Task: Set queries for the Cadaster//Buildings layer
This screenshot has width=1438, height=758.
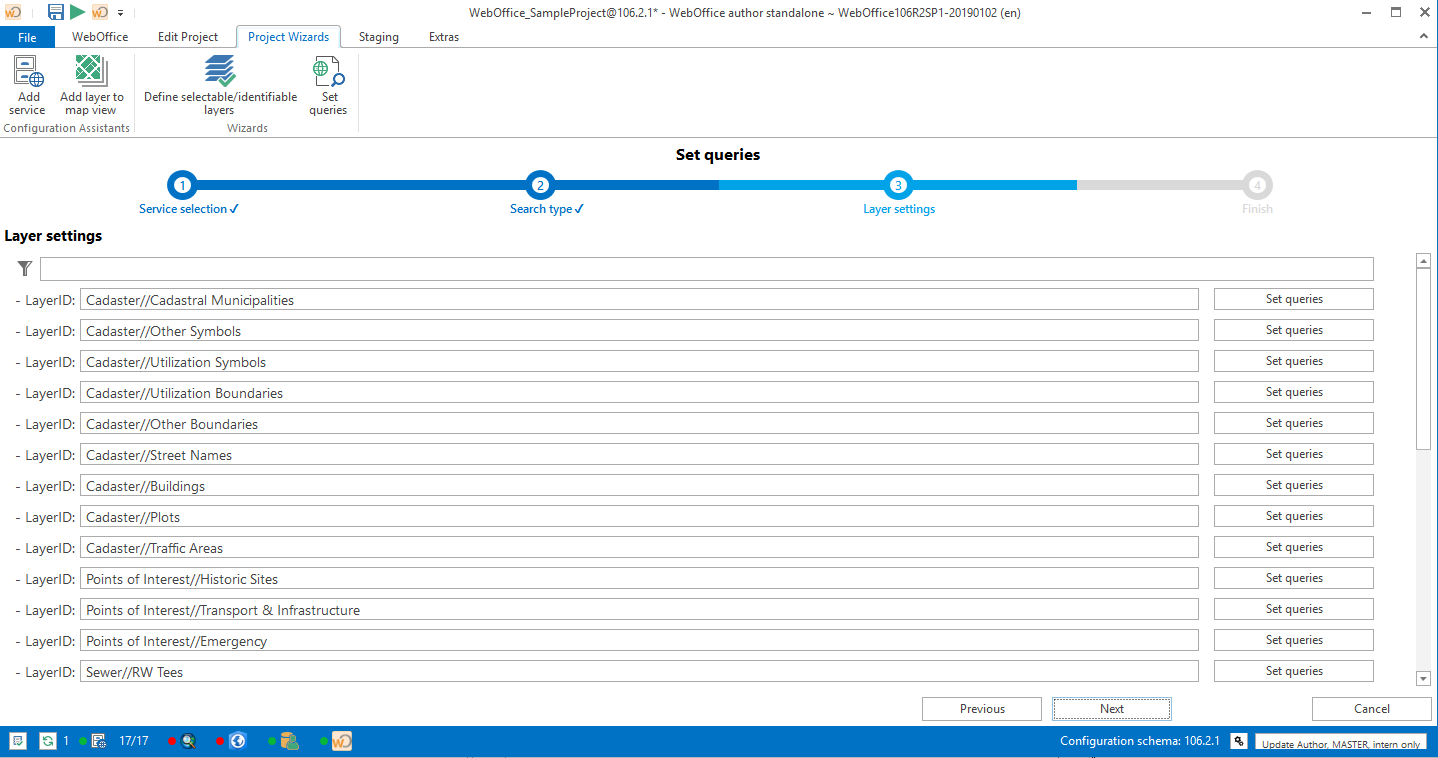Action: pos(1293,484)
